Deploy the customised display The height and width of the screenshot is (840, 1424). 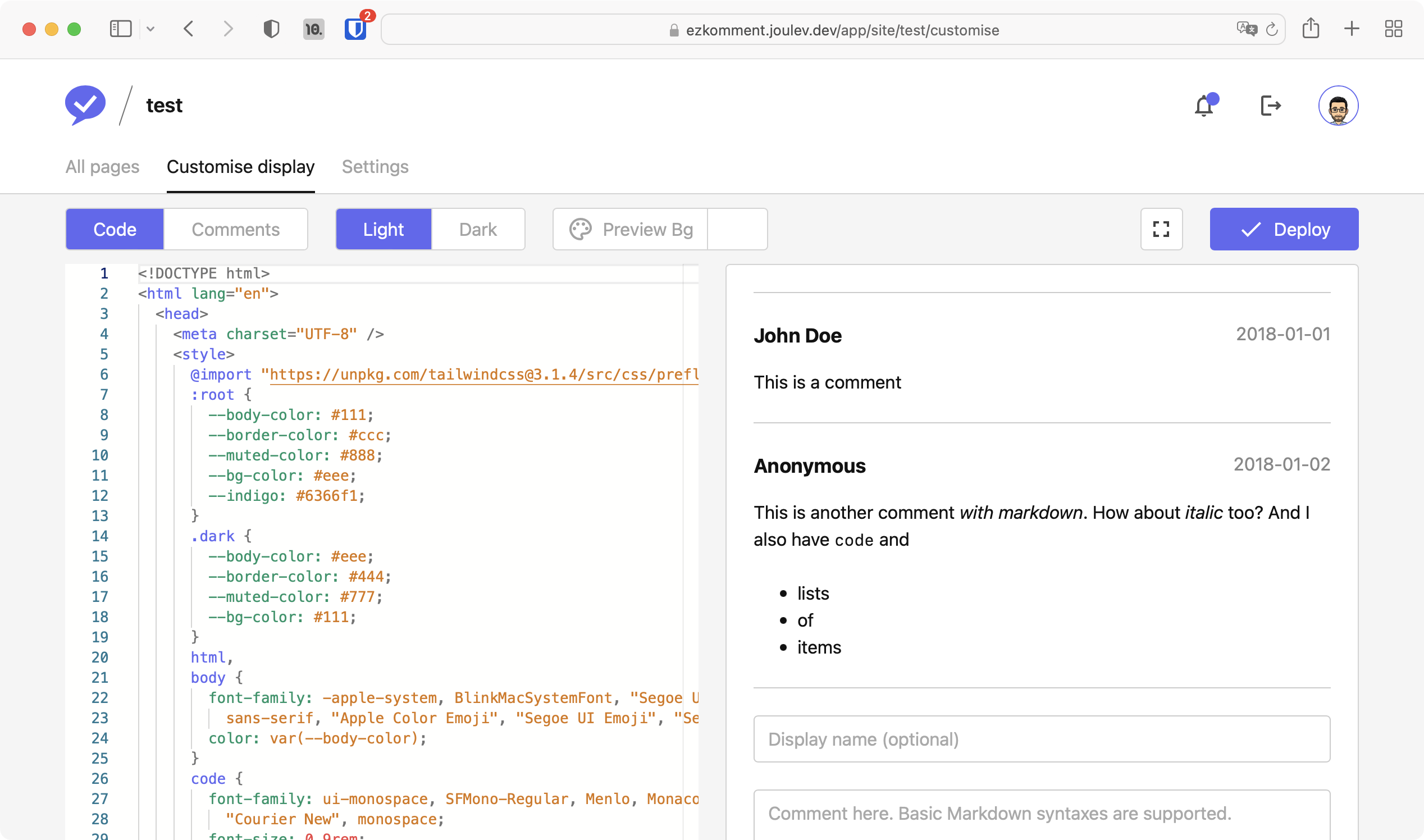(x=1284, y=229)
